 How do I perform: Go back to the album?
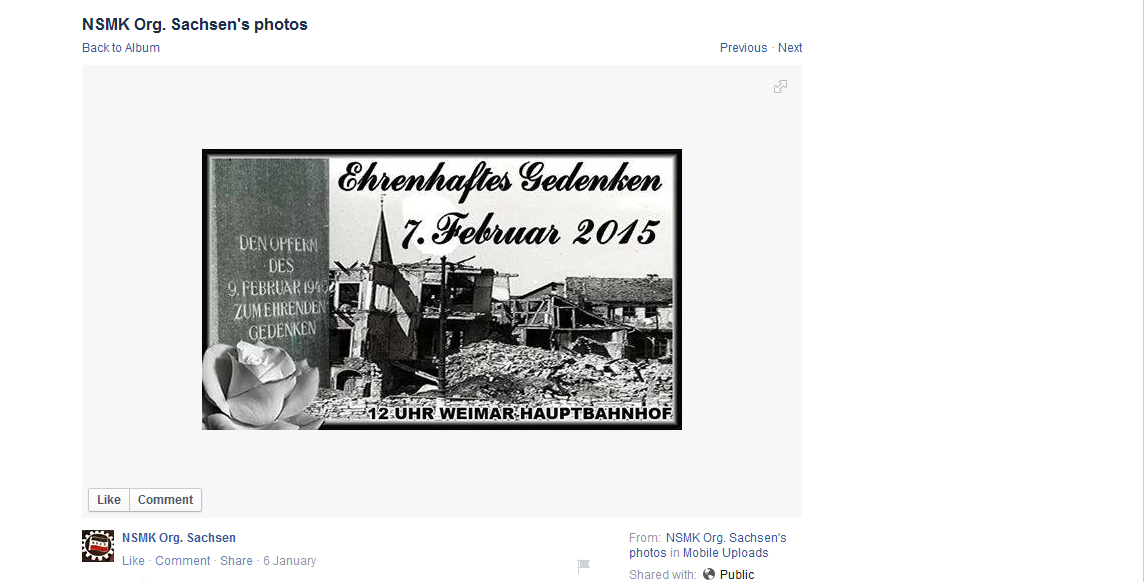[x=120, y=47]
